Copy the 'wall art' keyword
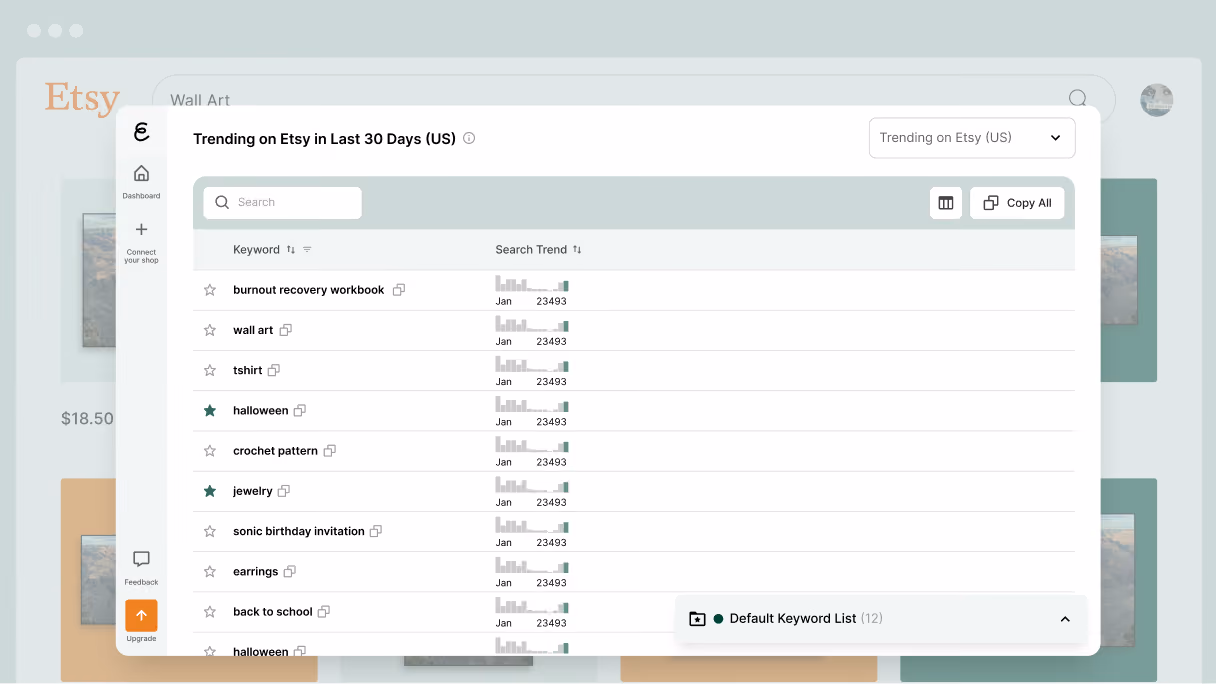1216x684 pixels. pyautogui.click(x=286, y=330)
